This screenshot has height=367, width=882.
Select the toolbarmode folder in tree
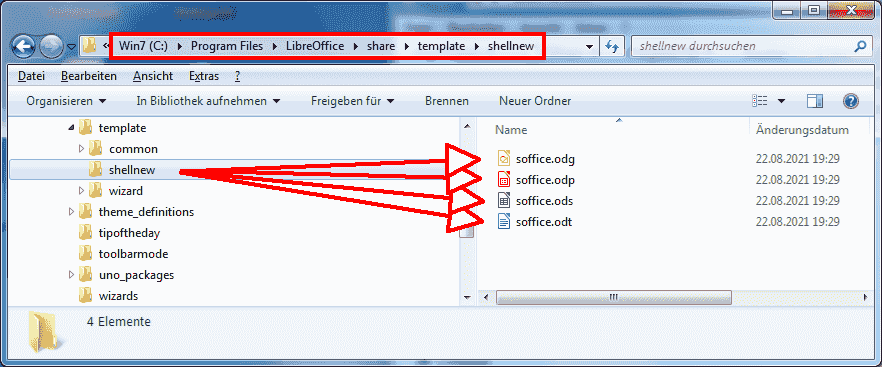(x=133, y=254)
